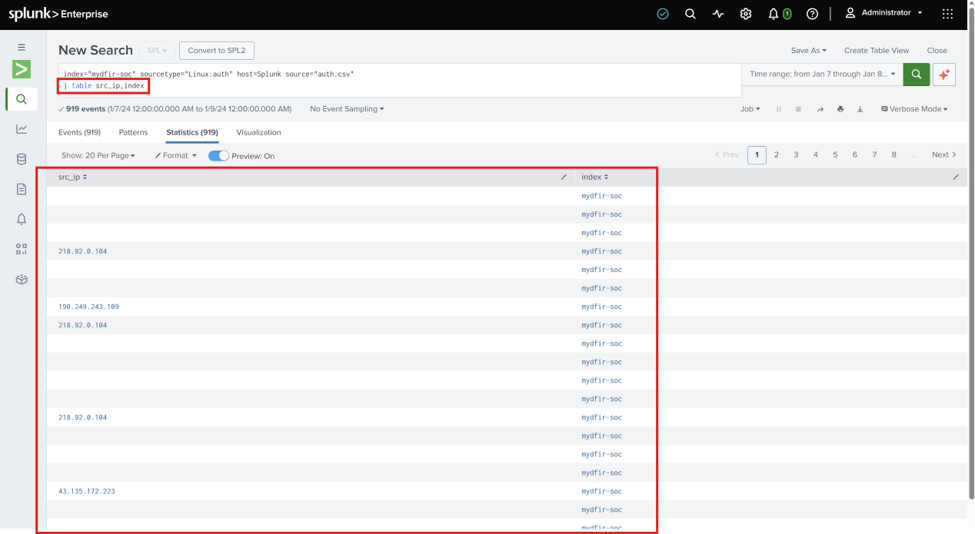Click the print job icon

pyautogui.click(x=840, y=109)
